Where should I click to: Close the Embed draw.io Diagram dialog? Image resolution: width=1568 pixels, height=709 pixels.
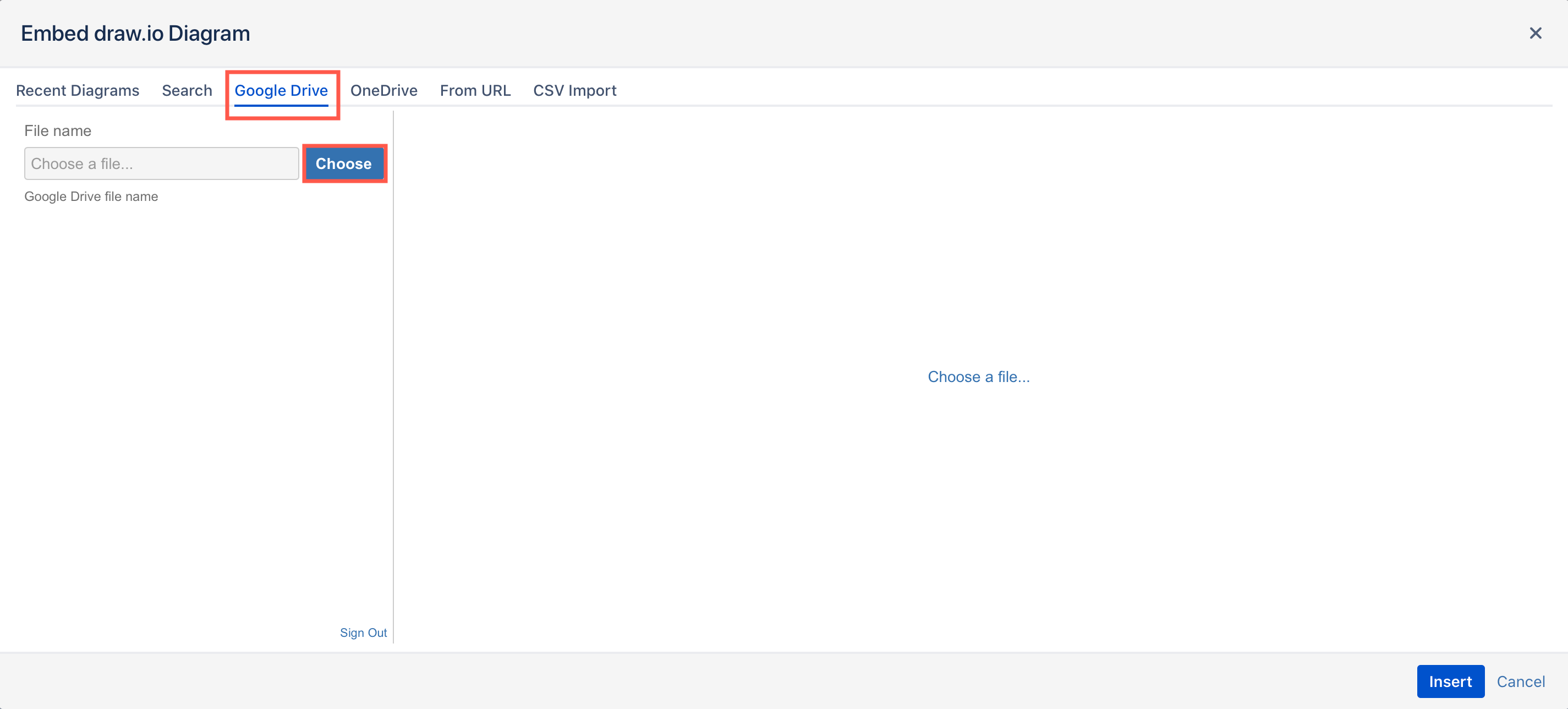[1536, 34]
